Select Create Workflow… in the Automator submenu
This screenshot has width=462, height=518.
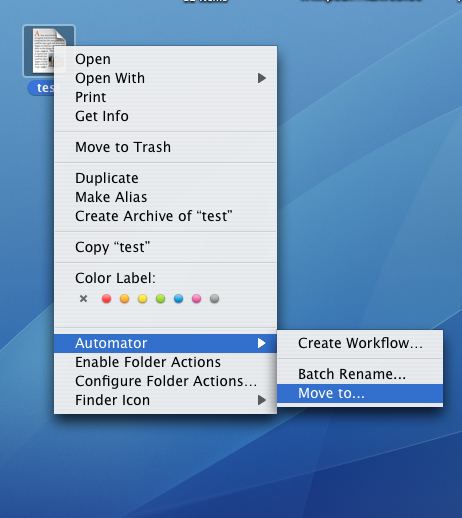click(x=360, y=343)
